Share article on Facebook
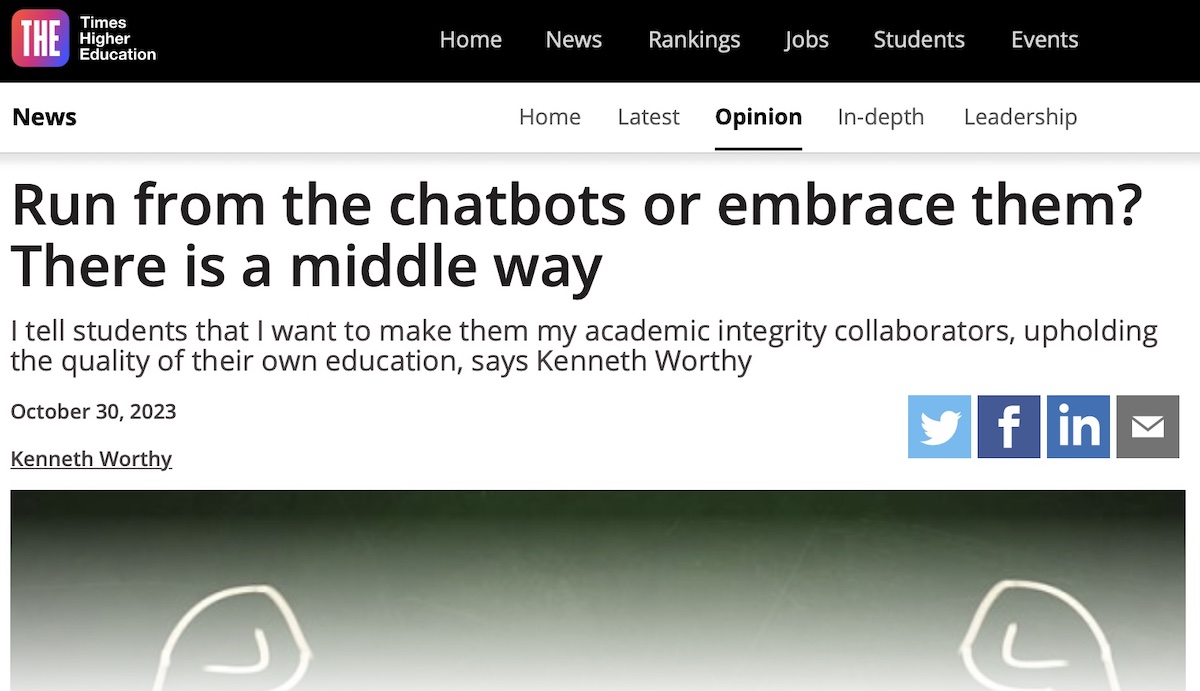The width and height of the screenshot is (1200, 691). (x=1008, y=427)
